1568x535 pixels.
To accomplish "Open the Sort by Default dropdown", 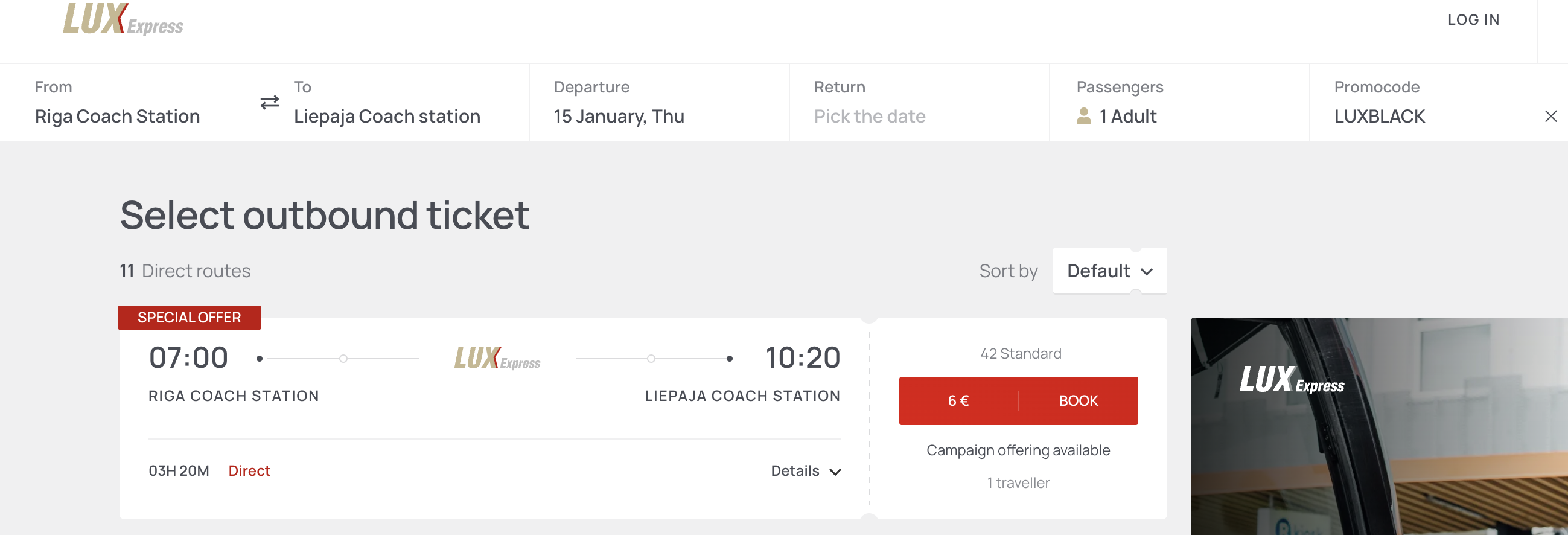I will click(x=1109, y=271).
